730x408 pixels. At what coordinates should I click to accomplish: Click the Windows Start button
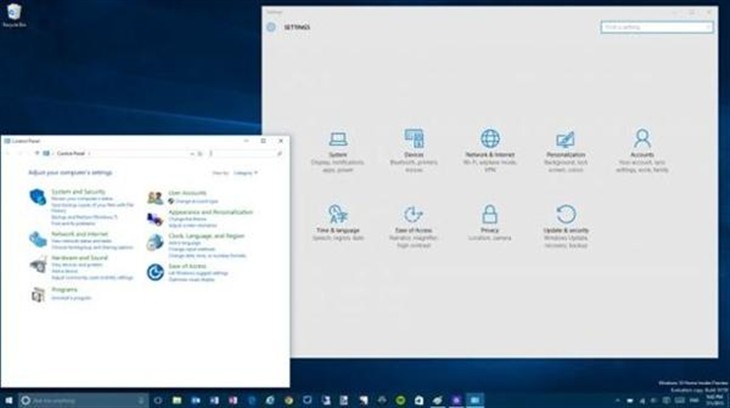[x=8, y=400]
